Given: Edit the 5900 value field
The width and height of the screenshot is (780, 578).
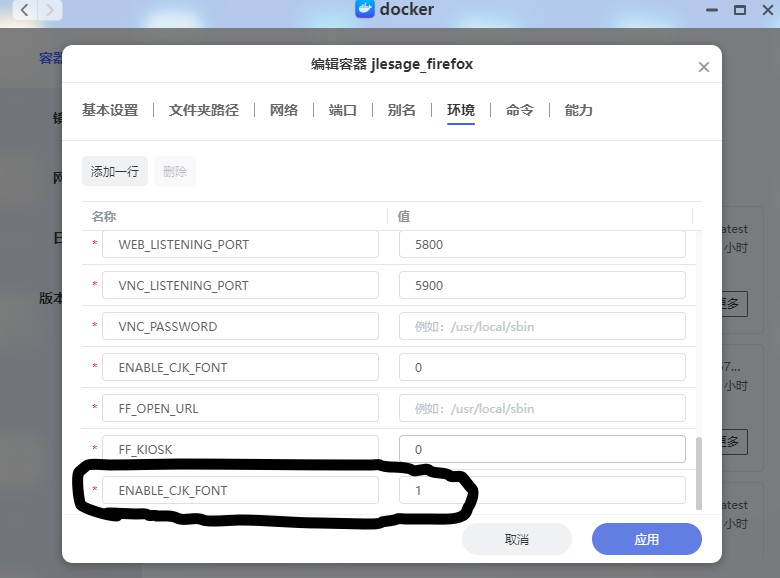Looking at the screenshot, I should pyautogui.click(x=542, y=285).
